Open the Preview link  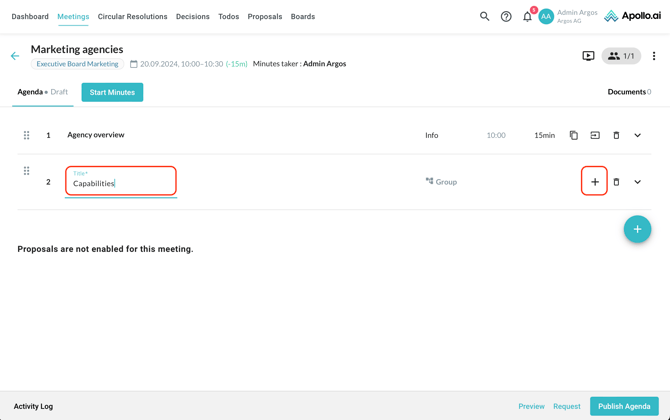click(x=531, y=406)
